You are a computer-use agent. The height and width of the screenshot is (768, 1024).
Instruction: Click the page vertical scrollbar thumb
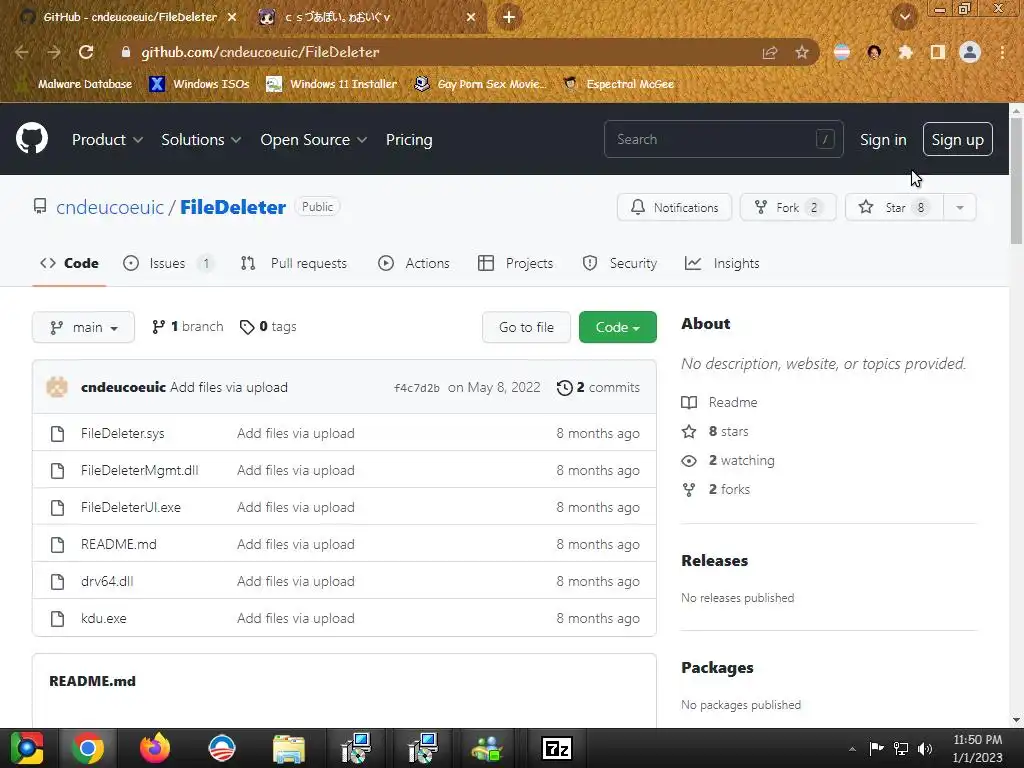[x=1016, y=182]
